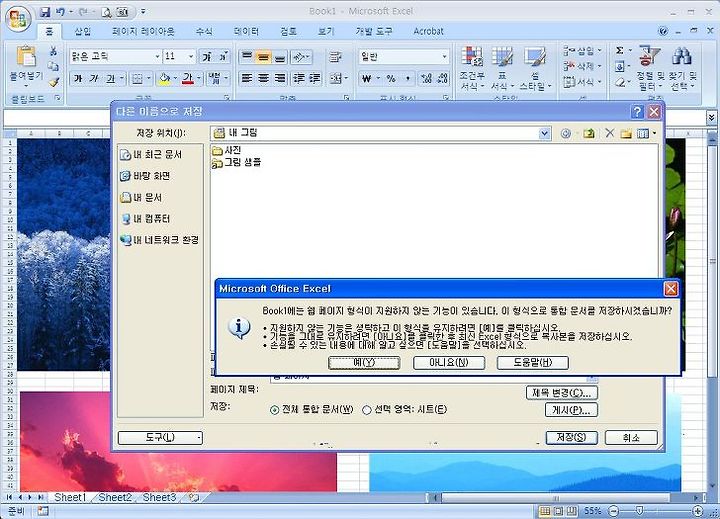Switch to the Data ribbon tab

247,31
